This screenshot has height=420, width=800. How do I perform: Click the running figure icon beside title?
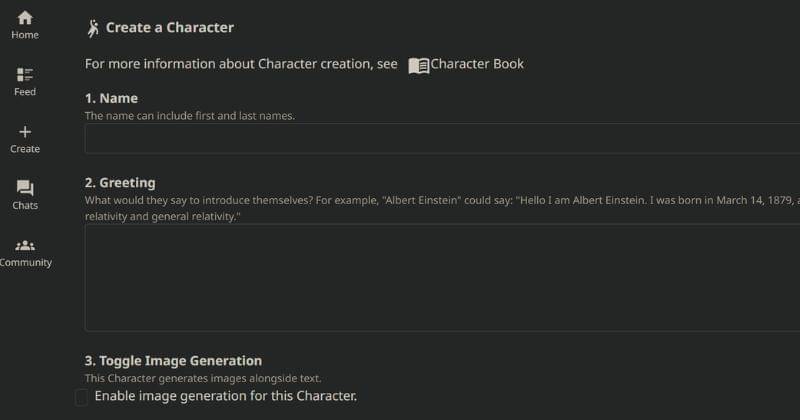[93, 28]
